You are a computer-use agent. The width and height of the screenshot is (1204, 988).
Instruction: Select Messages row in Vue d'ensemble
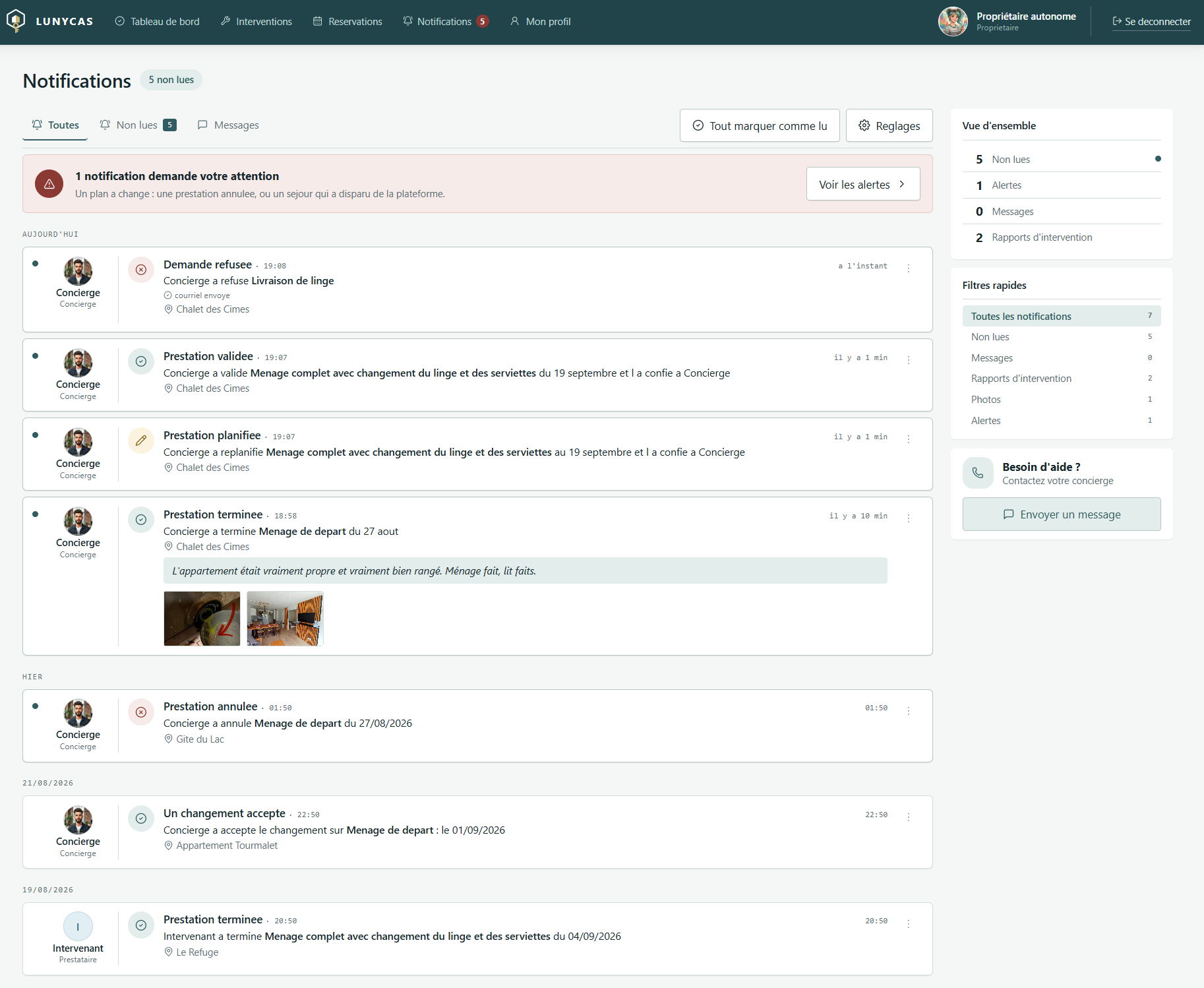click(1062, 212)
